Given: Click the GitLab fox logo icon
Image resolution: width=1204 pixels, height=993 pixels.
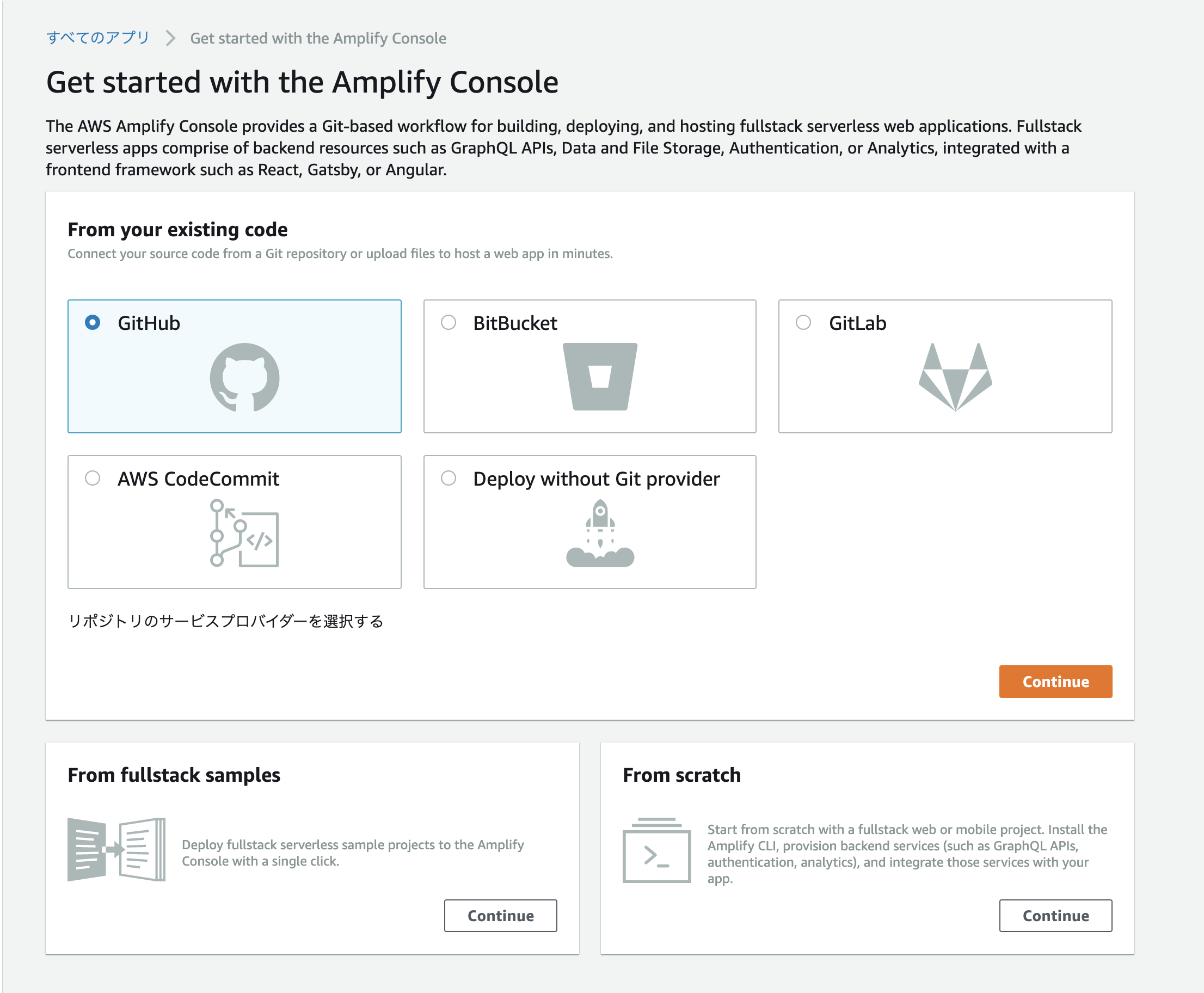Looking at the screenshot, I should [x=955, y=377].
